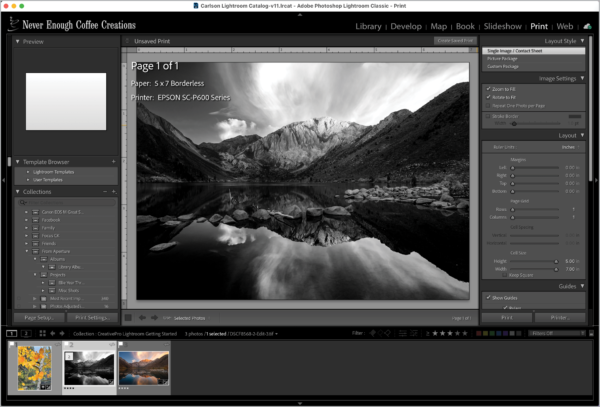The image size is (600, 407).
Task: Collapse the Layout panel
Action: [582, 135]
